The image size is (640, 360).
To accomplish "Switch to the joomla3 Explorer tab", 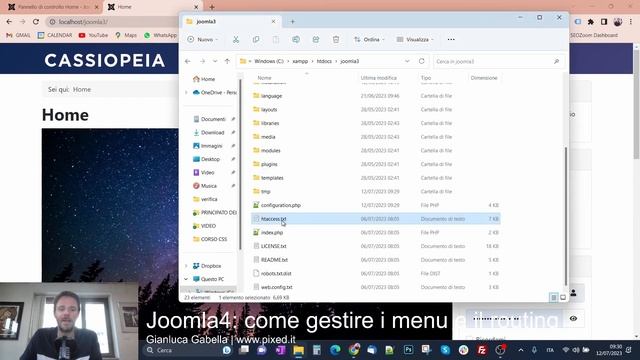I will coord(231,22).
